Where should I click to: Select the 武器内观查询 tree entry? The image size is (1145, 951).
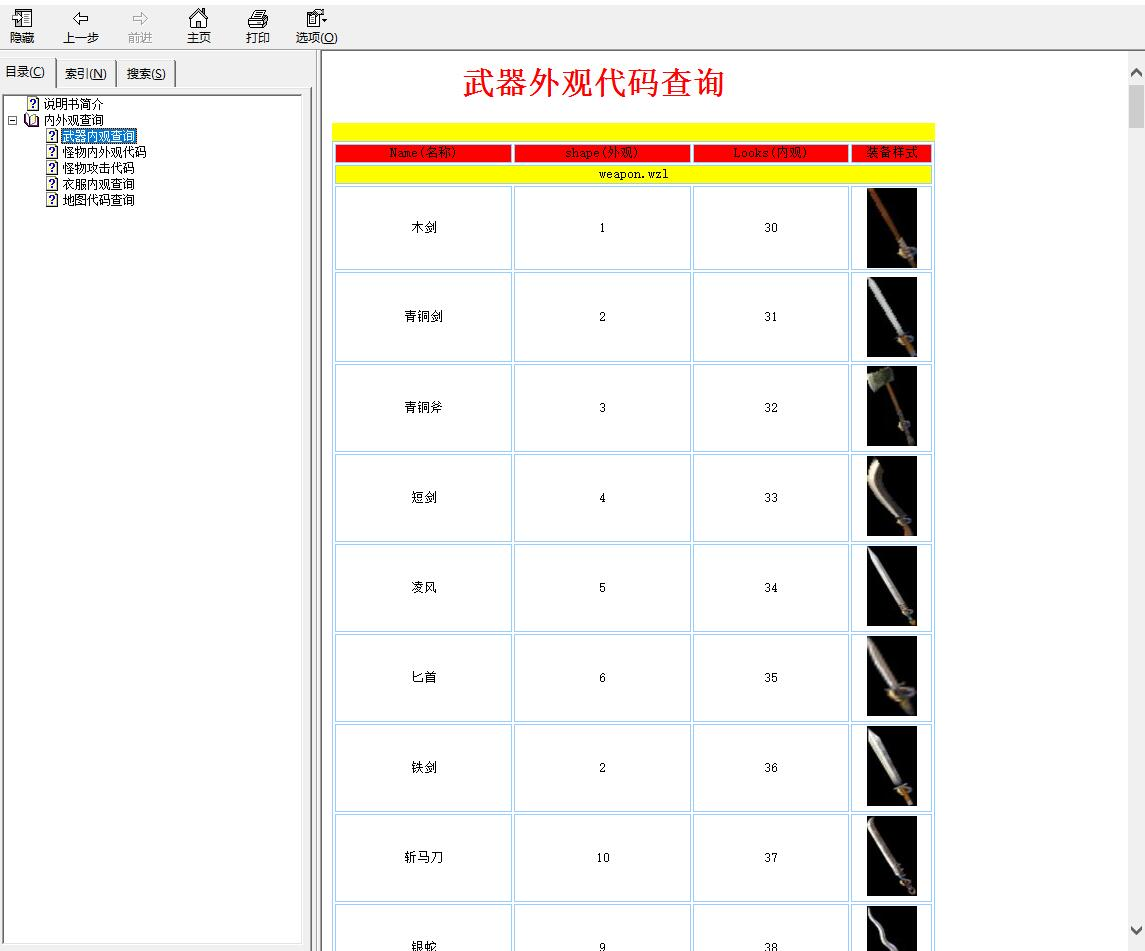[x=98, y=136]
